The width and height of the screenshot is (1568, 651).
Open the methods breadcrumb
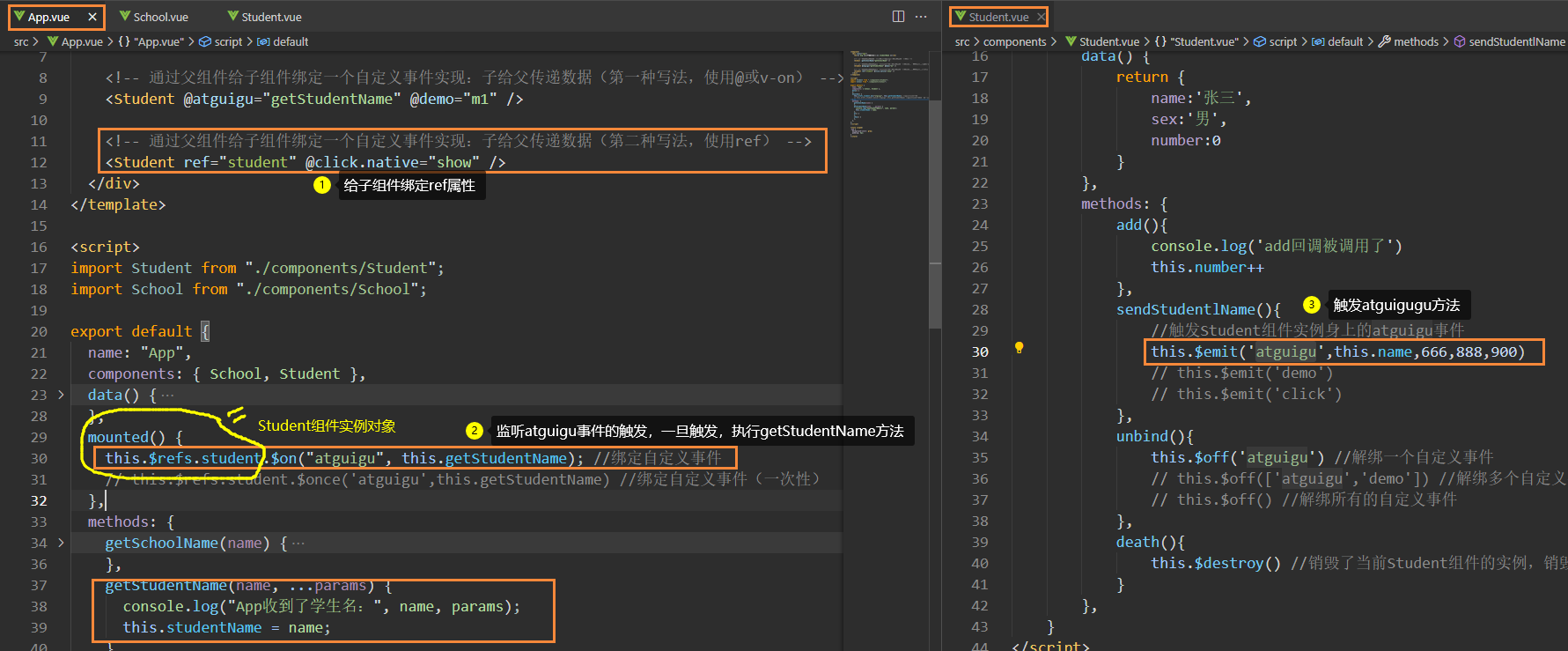coord(1409,41)
